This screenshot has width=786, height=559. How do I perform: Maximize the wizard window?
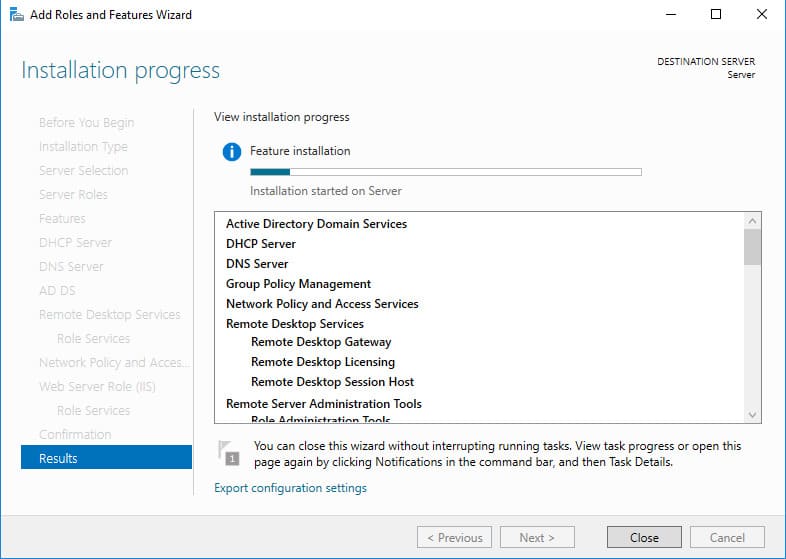[x=715, y=14]
